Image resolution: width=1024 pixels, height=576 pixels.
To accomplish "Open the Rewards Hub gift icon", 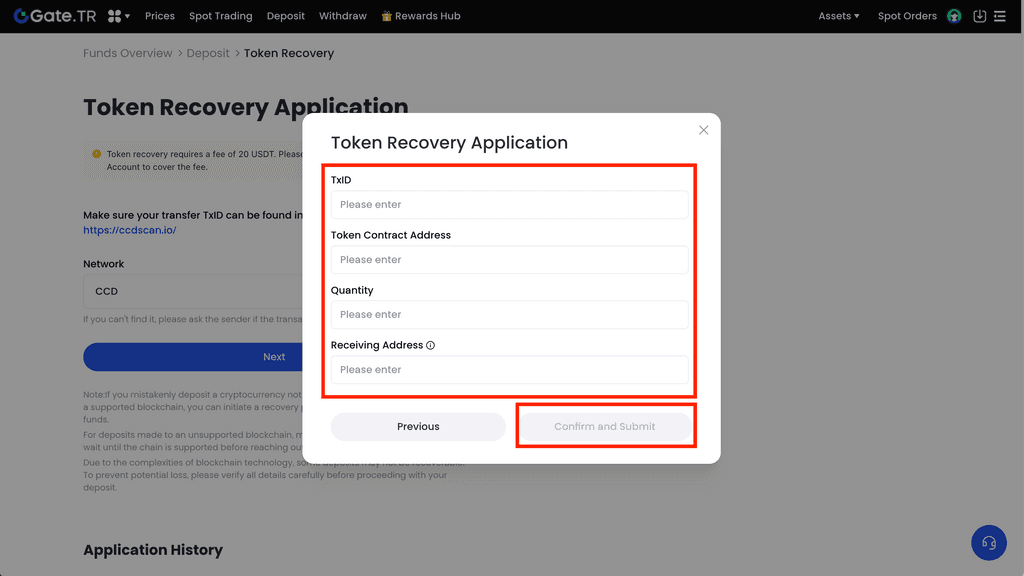I will (x=387, y=16).
